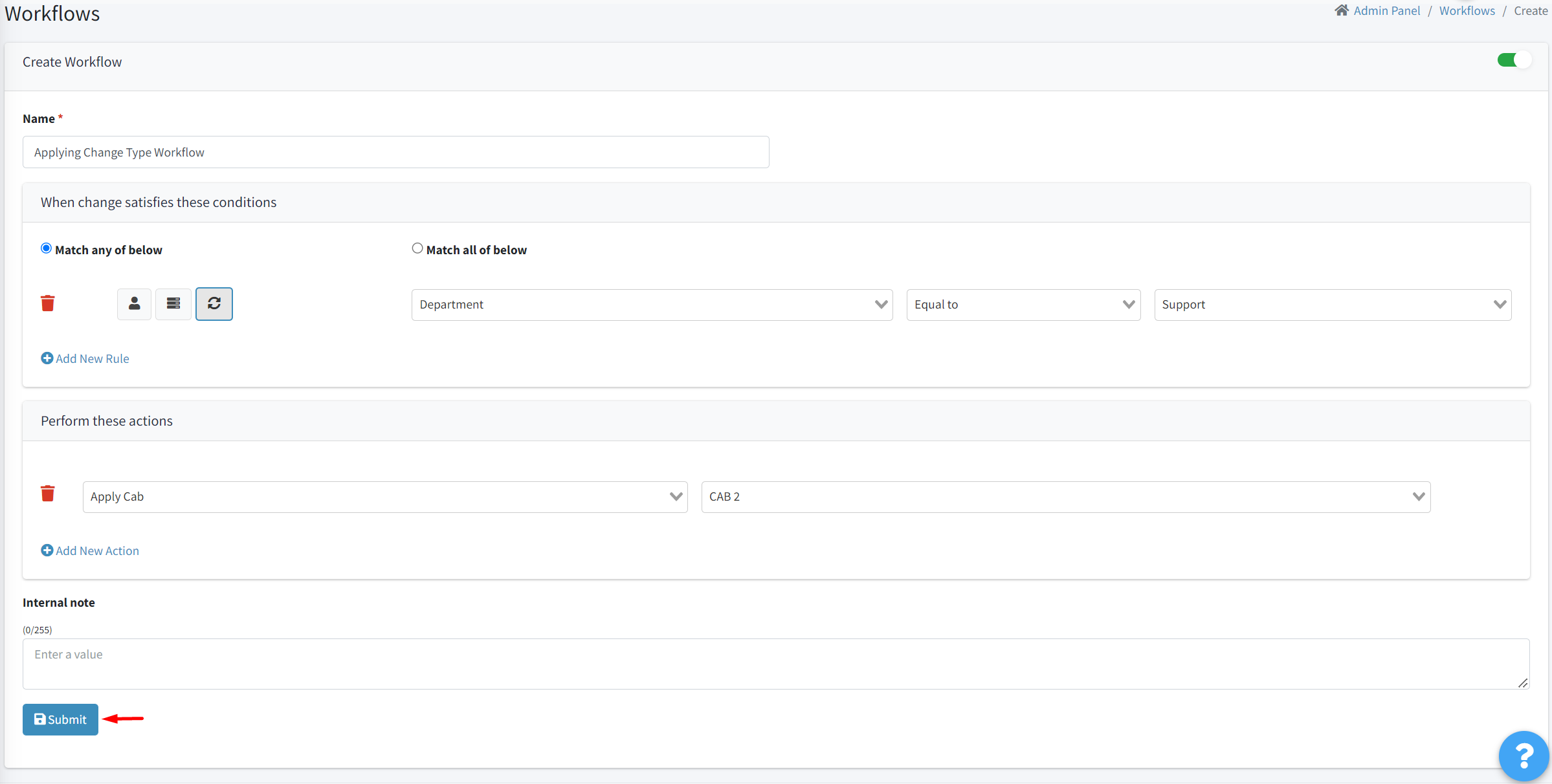1552x784 pixels.
Task: Click Add New Rule link
Action: 92,358
